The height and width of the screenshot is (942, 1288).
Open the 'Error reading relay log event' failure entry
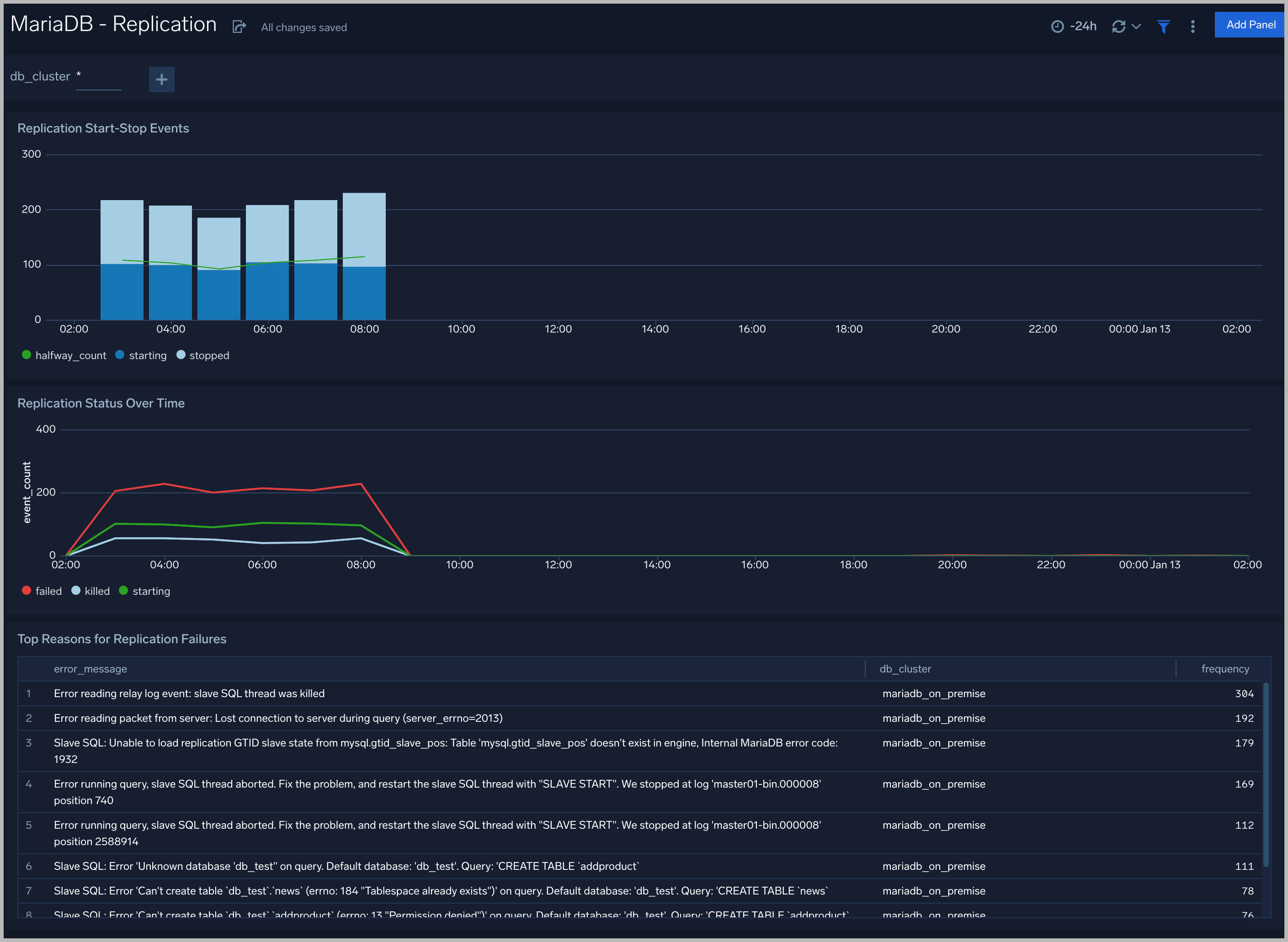pyautogui.click(x=189, y=693)
